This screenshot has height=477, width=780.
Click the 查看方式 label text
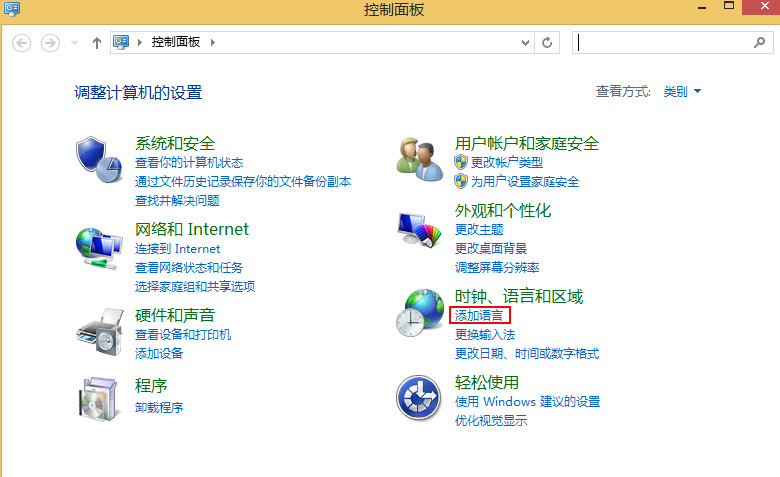click(623, 92)
